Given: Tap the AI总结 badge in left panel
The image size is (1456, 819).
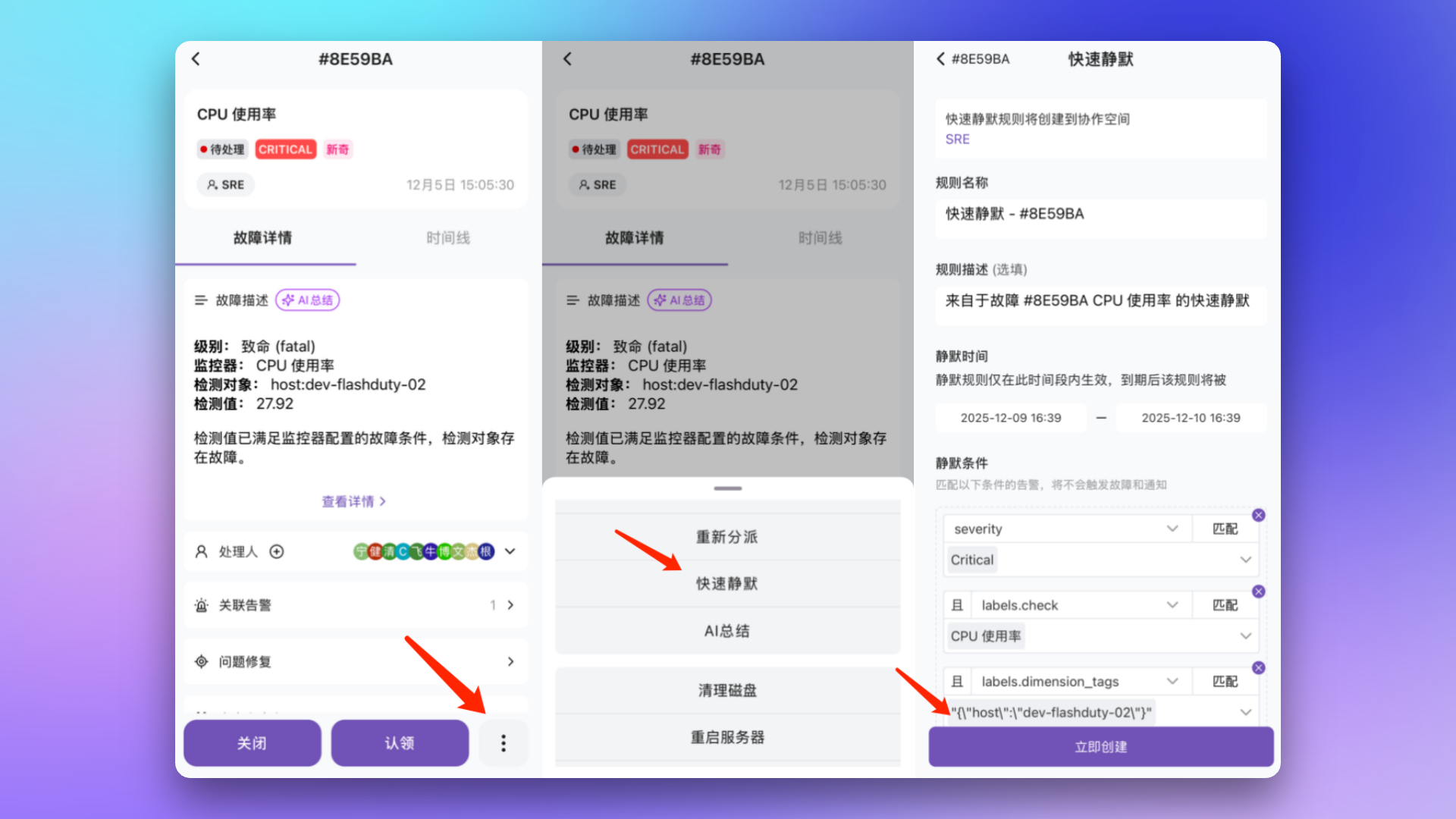Looking at the screenshot, I should [308, 300].
